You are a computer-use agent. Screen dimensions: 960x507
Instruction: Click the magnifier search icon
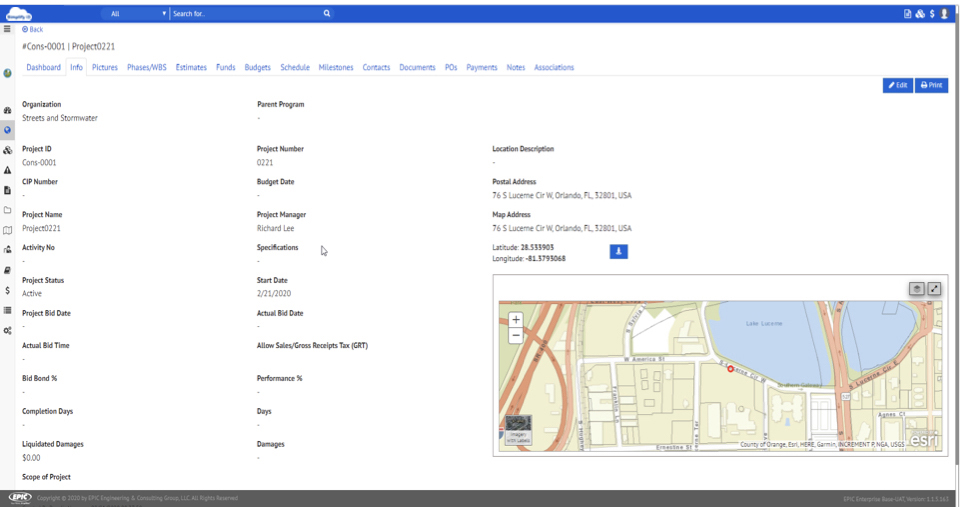pyautogui.click(x=327, y=14)
